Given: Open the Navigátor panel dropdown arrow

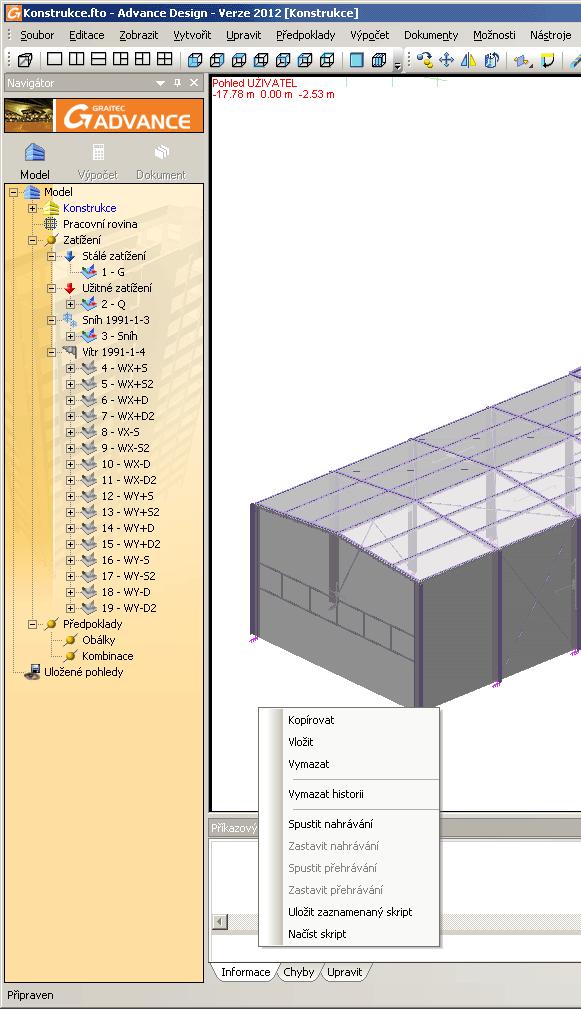Looking at the screenshot, I should (161, 83).
